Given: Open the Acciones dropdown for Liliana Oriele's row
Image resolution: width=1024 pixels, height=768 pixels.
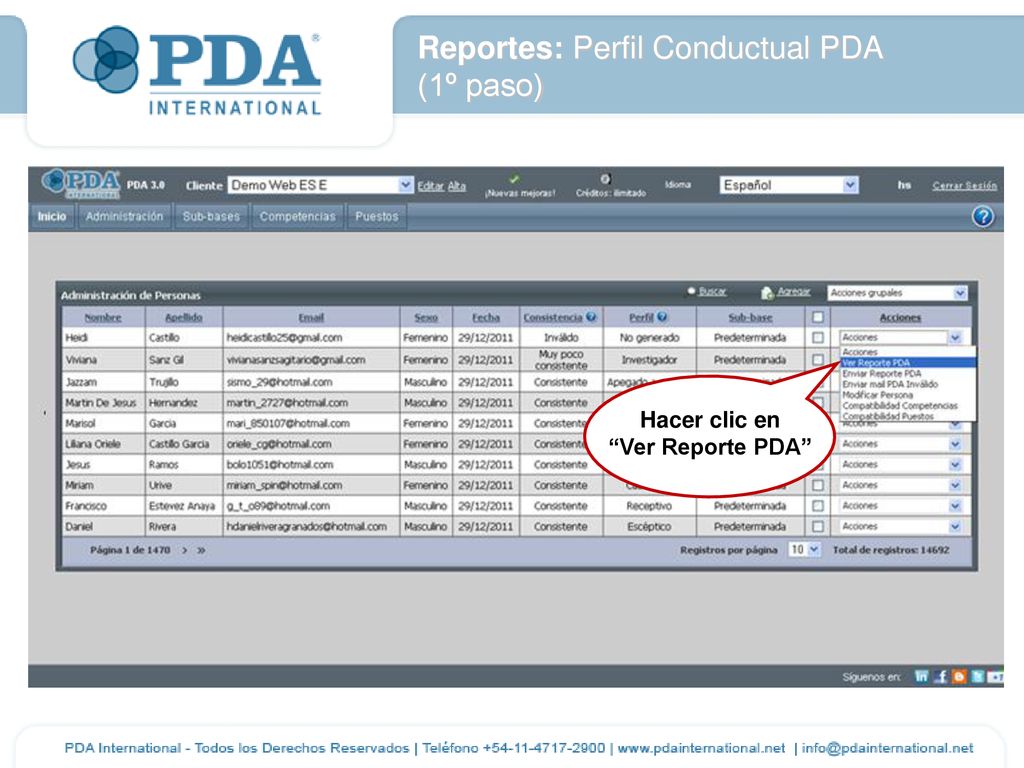Looking at the screenshot, I should (901, 444).
